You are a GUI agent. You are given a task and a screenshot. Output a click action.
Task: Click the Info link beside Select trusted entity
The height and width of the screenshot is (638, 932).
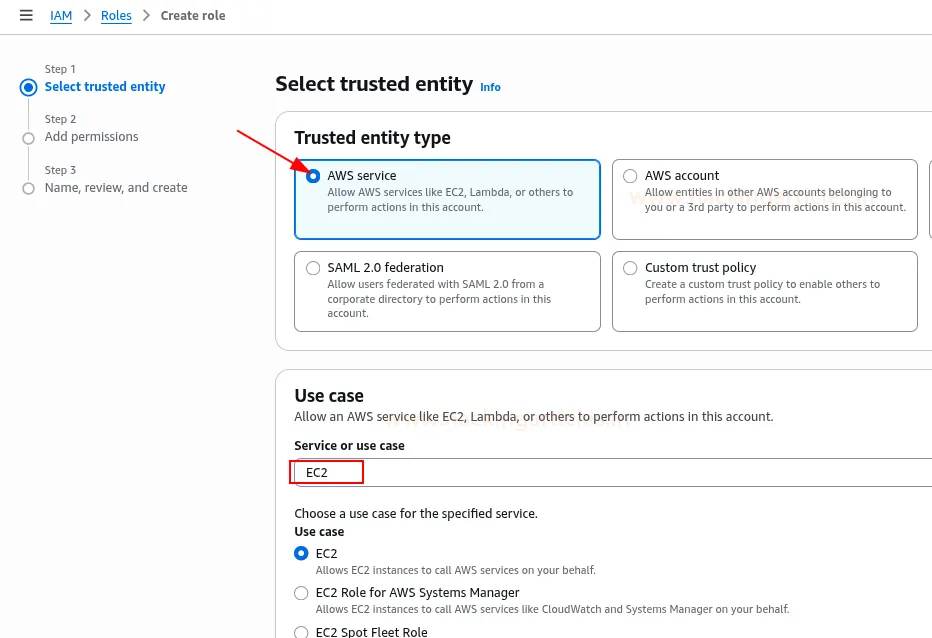coord(490,88)
